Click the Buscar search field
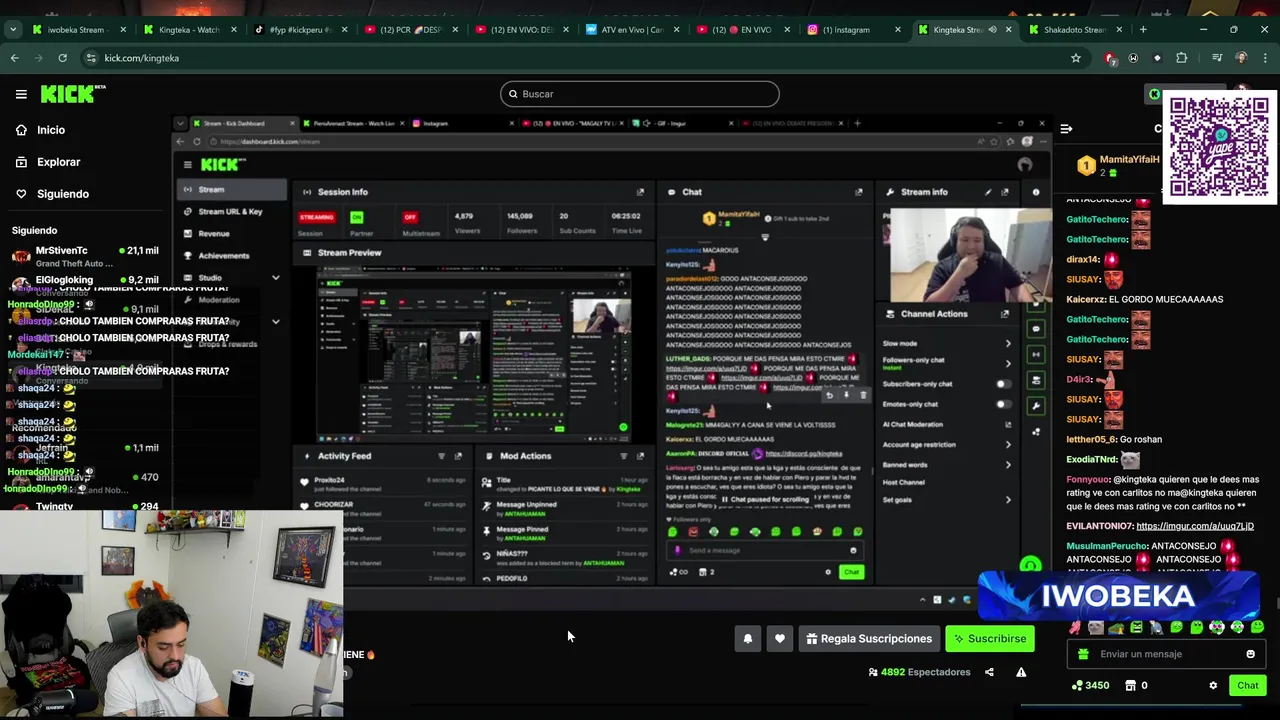 (x=640, y=94)
